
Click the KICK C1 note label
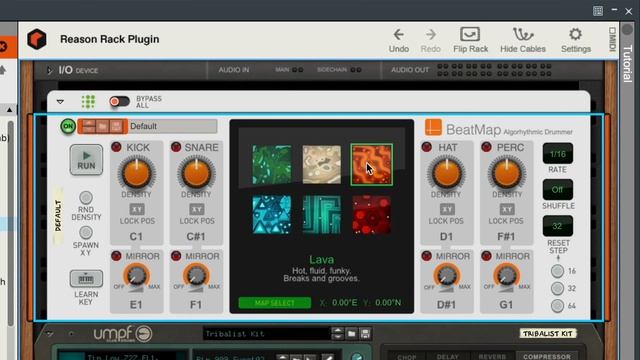(x=136, y=236)
